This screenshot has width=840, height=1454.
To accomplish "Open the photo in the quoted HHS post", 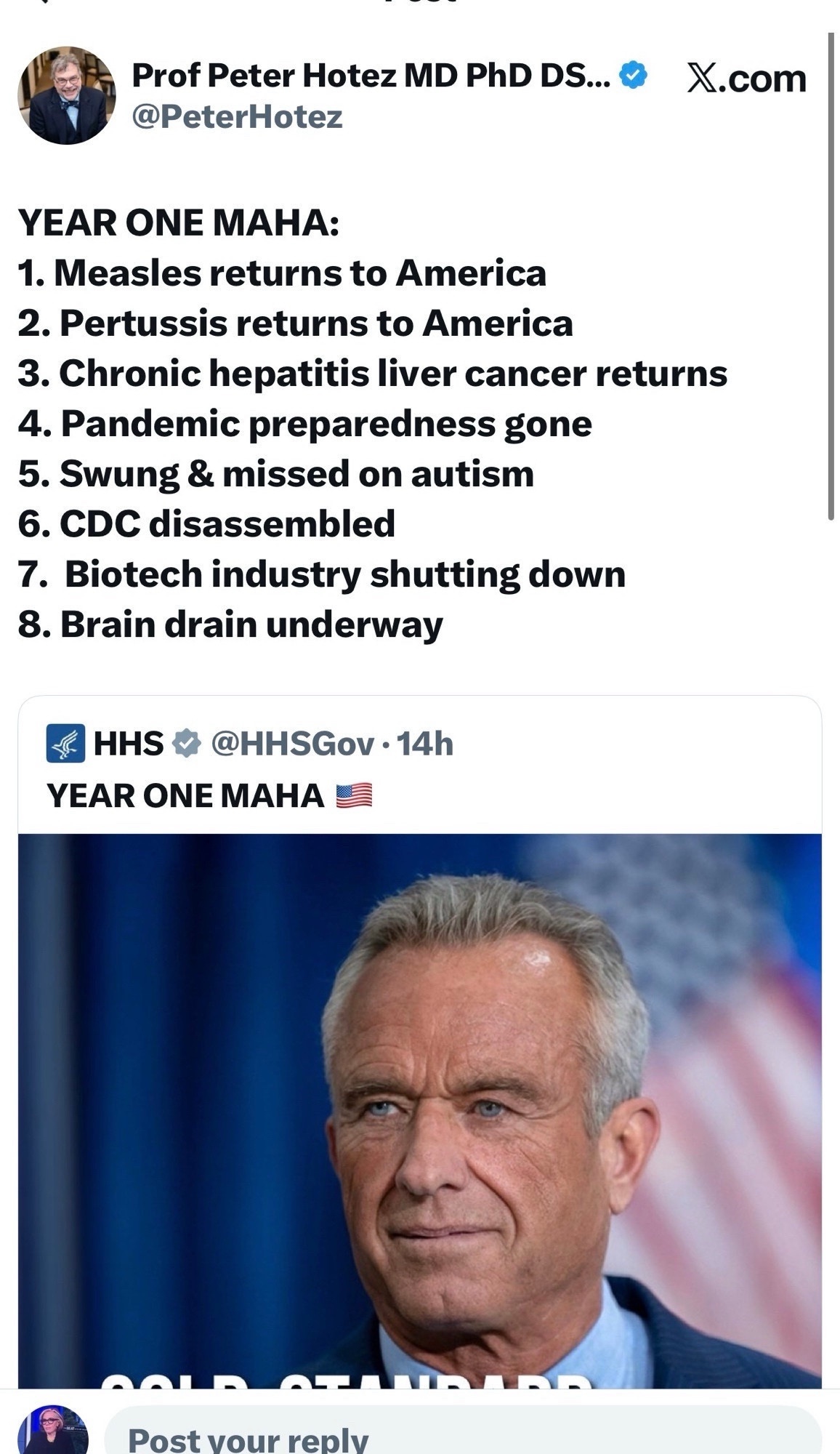I will [x=419, y=1110].
